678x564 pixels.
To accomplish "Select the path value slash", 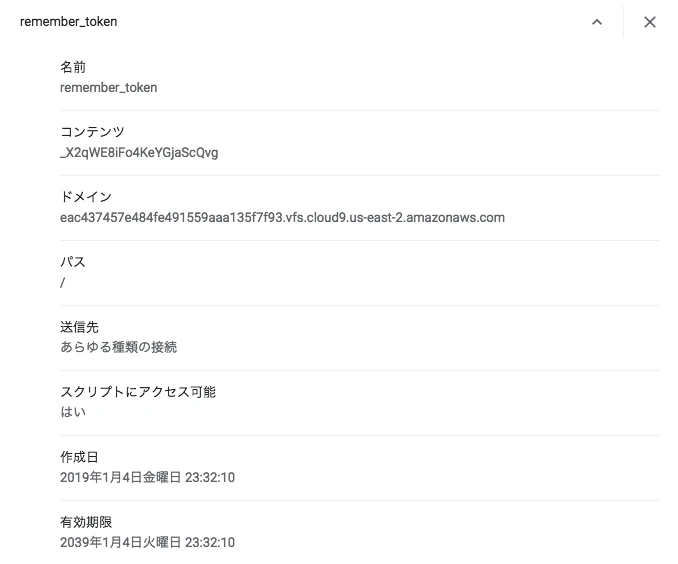I will tap(63, 282).
